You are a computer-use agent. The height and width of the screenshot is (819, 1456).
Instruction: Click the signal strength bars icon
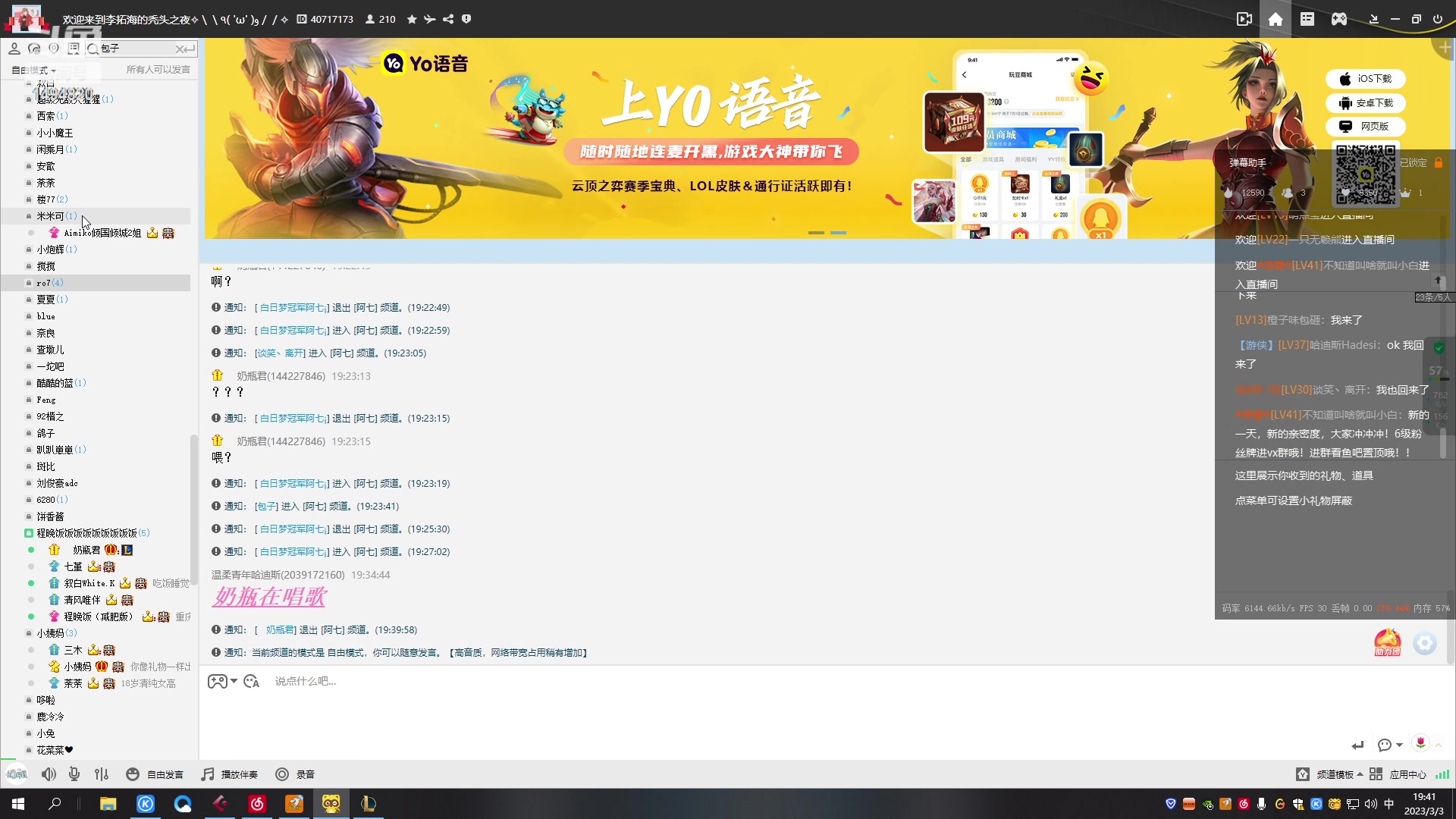point(1442,774)
